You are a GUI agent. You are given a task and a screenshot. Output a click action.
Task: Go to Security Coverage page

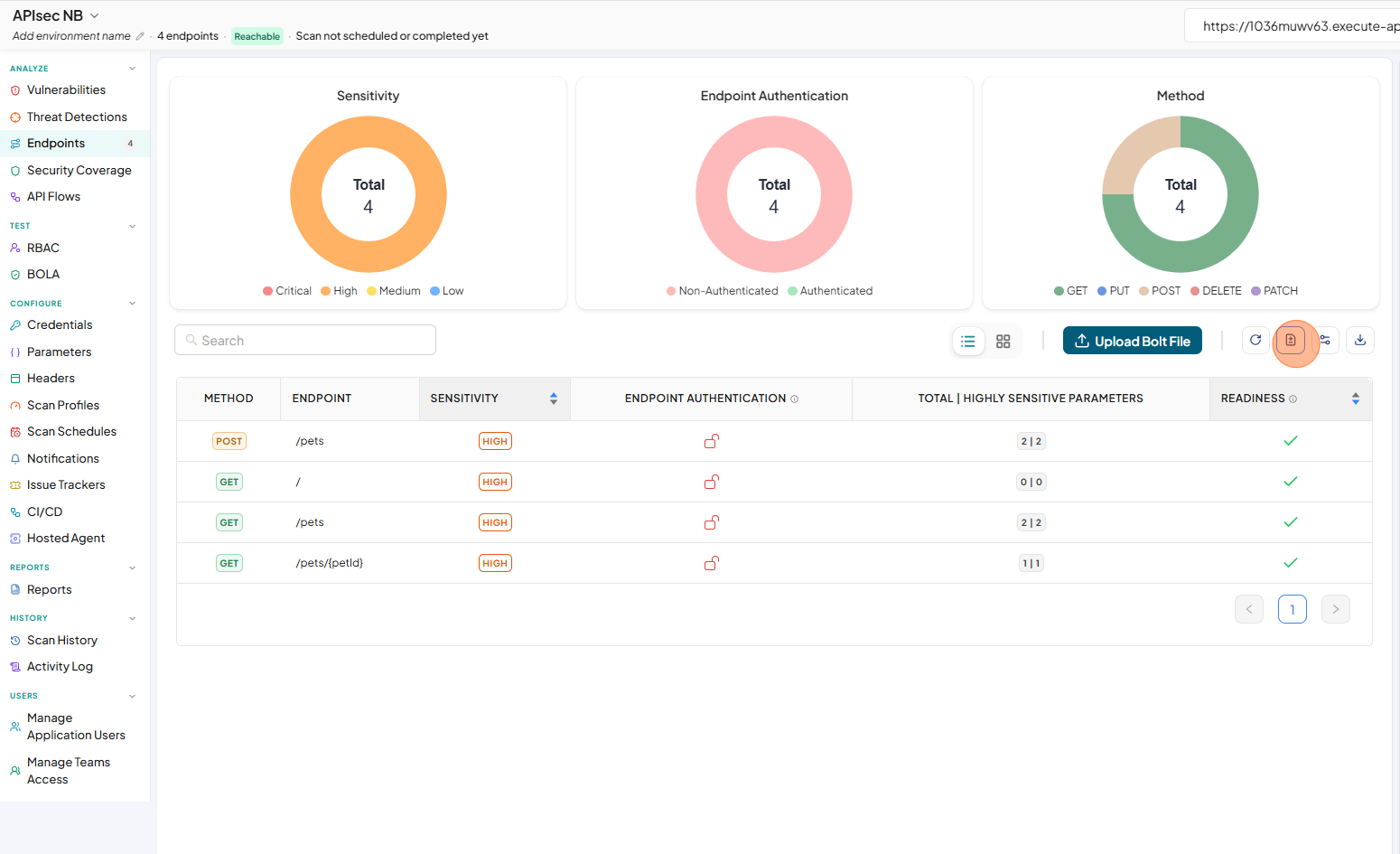coord(79,171)
